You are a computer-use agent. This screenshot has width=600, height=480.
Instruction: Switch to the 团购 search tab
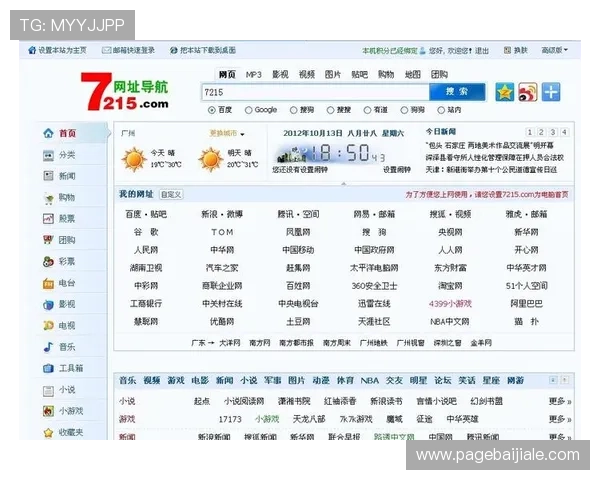[439, 74]
